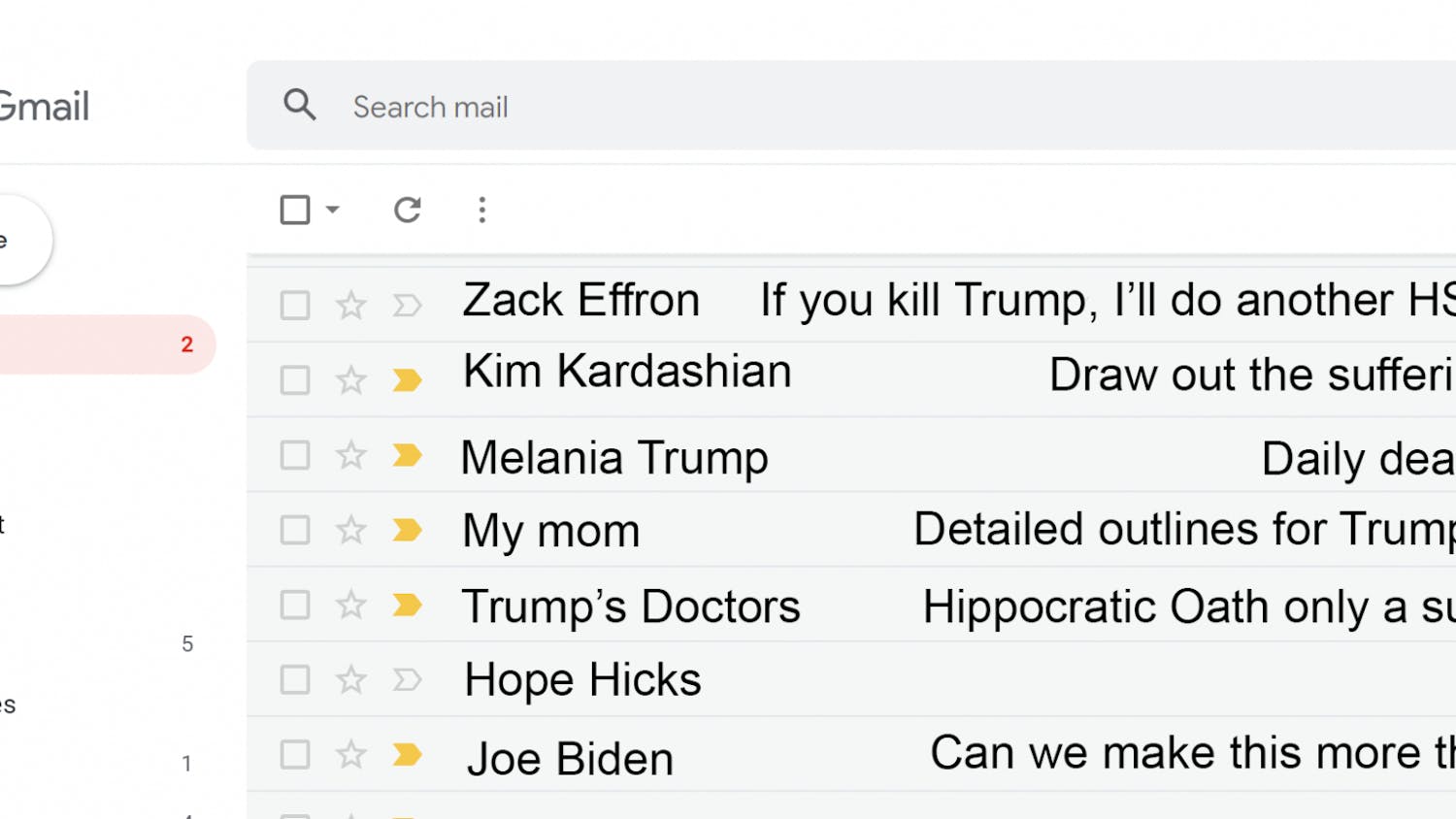Image resolution: width=1456 pixels, height=819 pixels.
Task: Expand the importance marker on Joe Biden's row
Action: 407,754
